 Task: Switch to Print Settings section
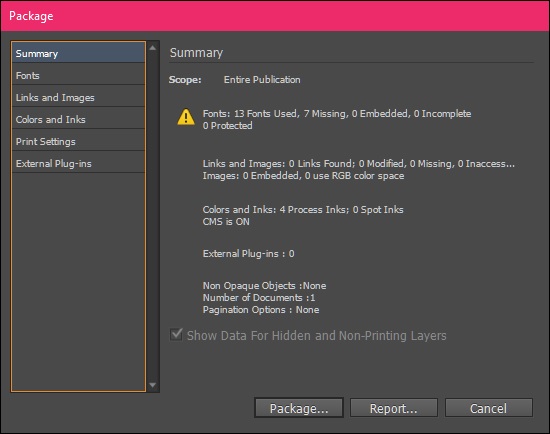[78, 141]
